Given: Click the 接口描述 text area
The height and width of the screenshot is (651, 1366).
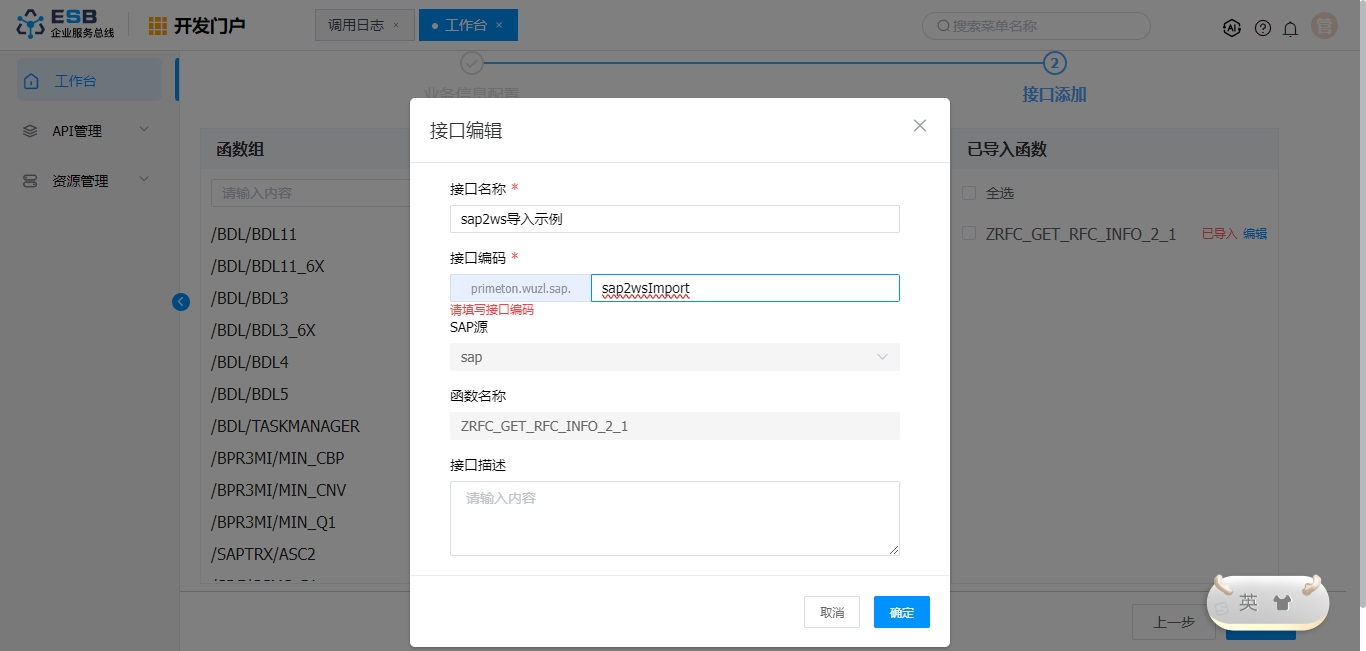Looking at the screenshot, I should (x=674, y=518).
